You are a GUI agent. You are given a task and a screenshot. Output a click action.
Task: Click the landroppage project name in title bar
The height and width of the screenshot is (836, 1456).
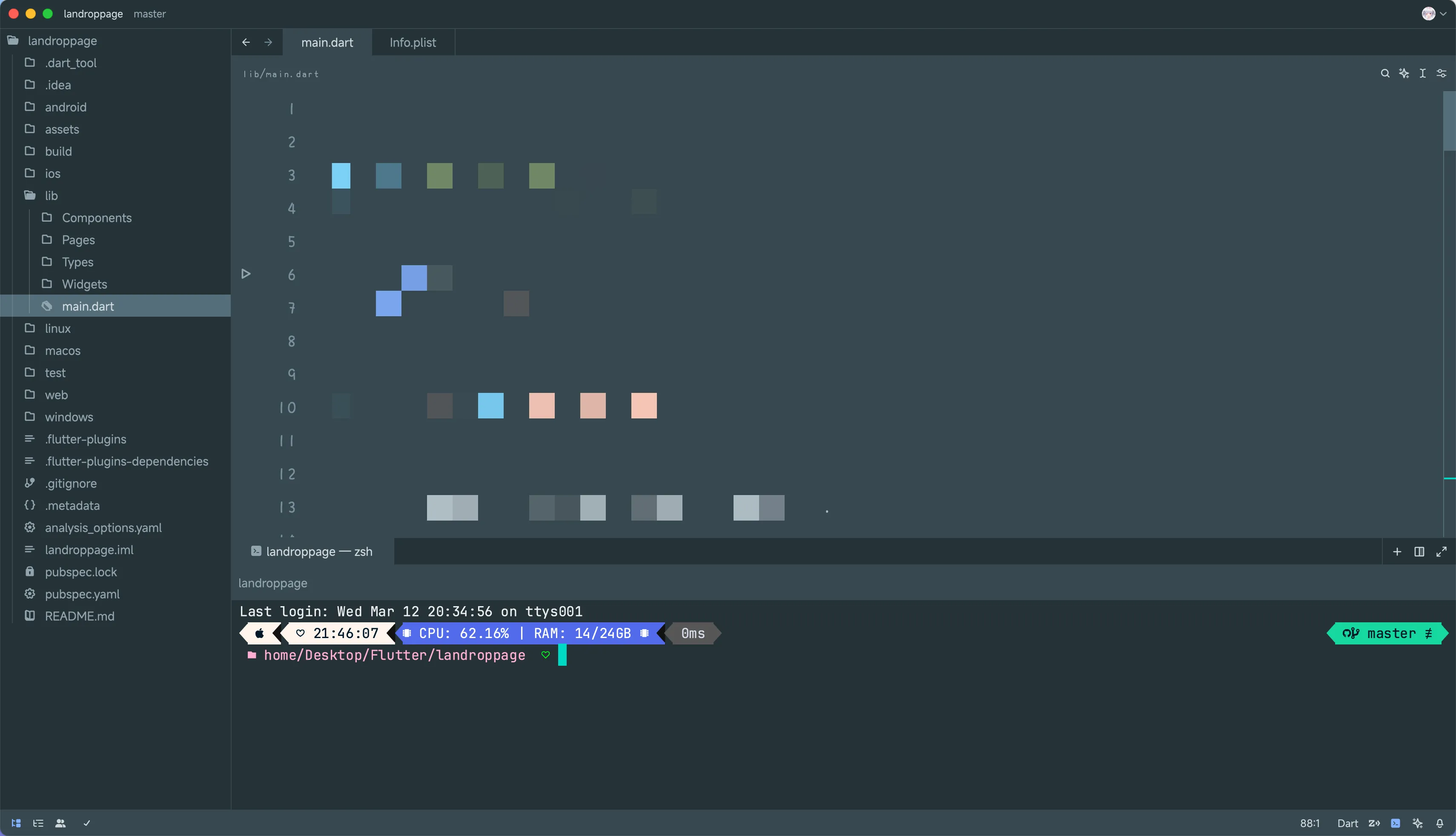pos(93,14)
